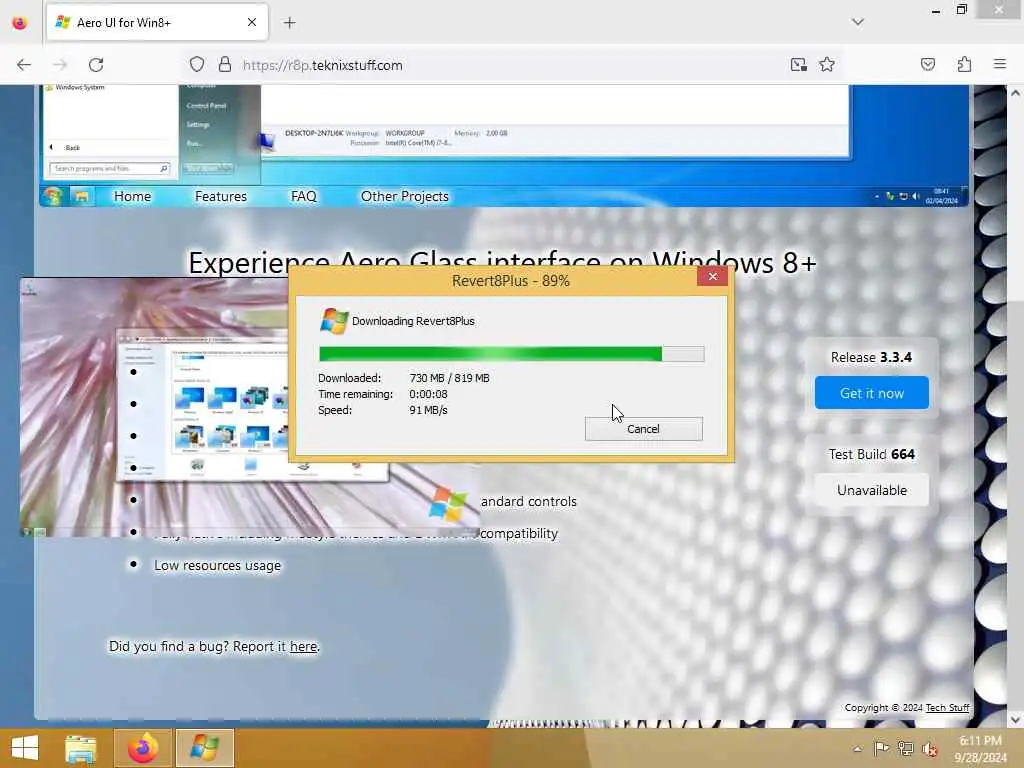
Task: Open Action Center flag icon
Action: (x=882, y=749)
